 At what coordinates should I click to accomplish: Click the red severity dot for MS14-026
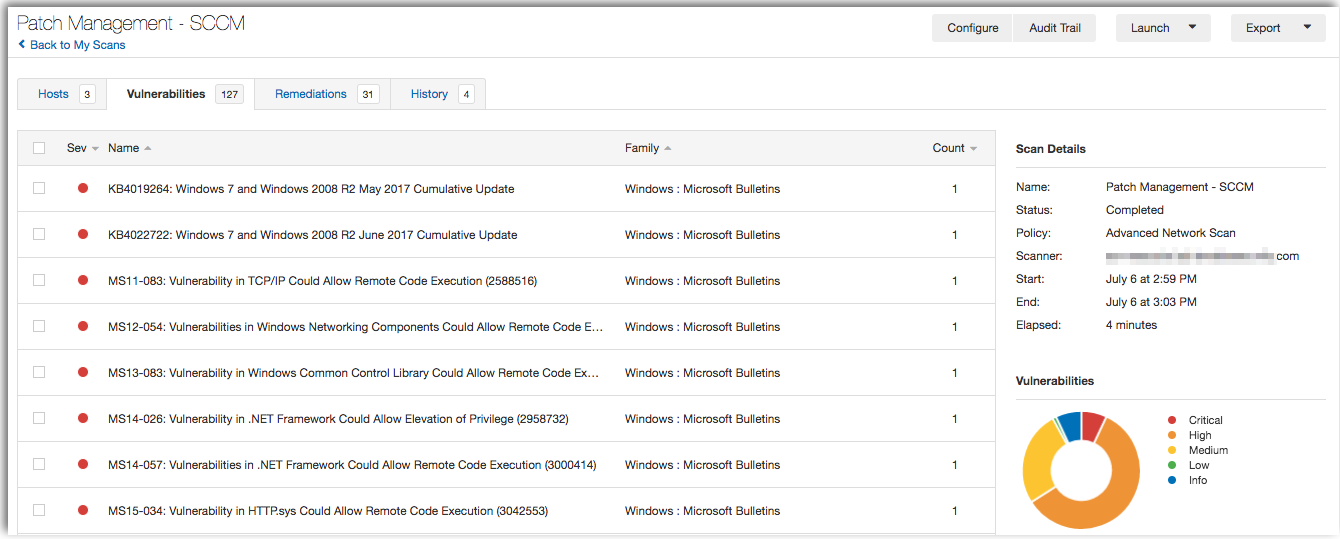(x=83, y=418)
